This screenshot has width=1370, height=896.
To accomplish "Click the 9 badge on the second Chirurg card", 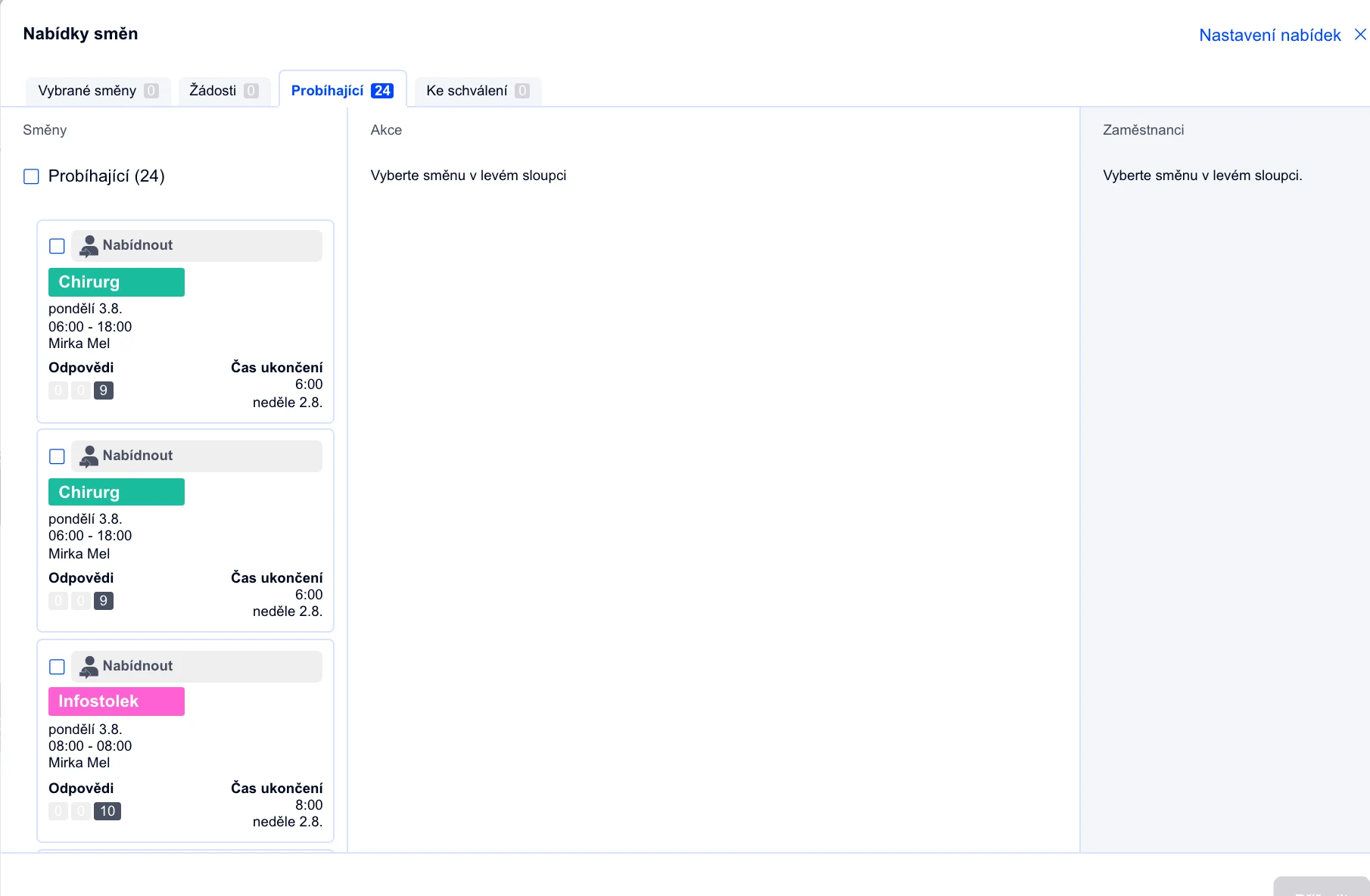I will tap(104, 601).
